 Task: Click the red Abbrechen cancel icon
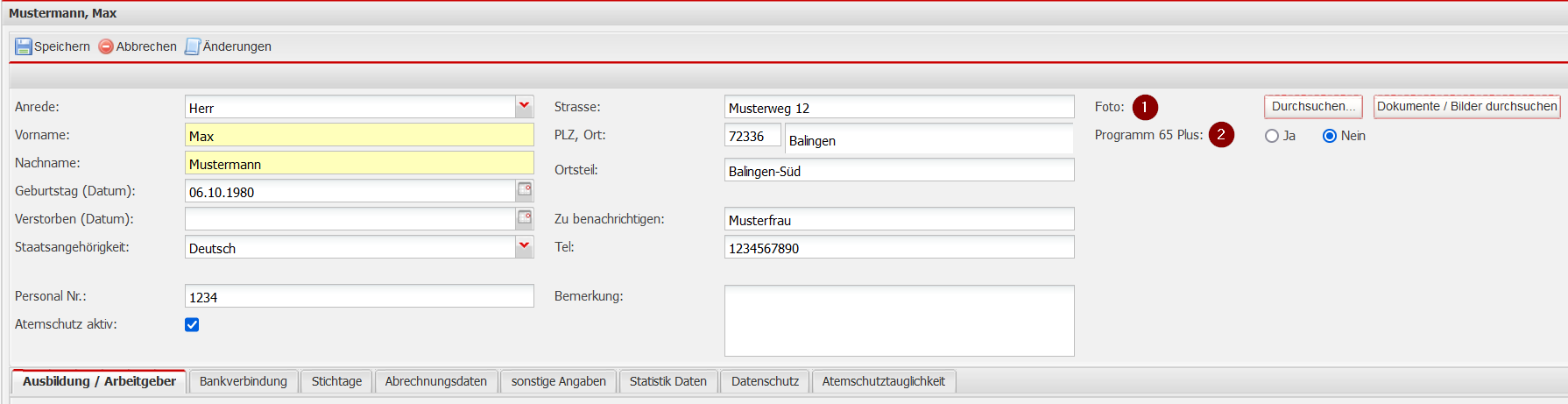coord(106,46)
